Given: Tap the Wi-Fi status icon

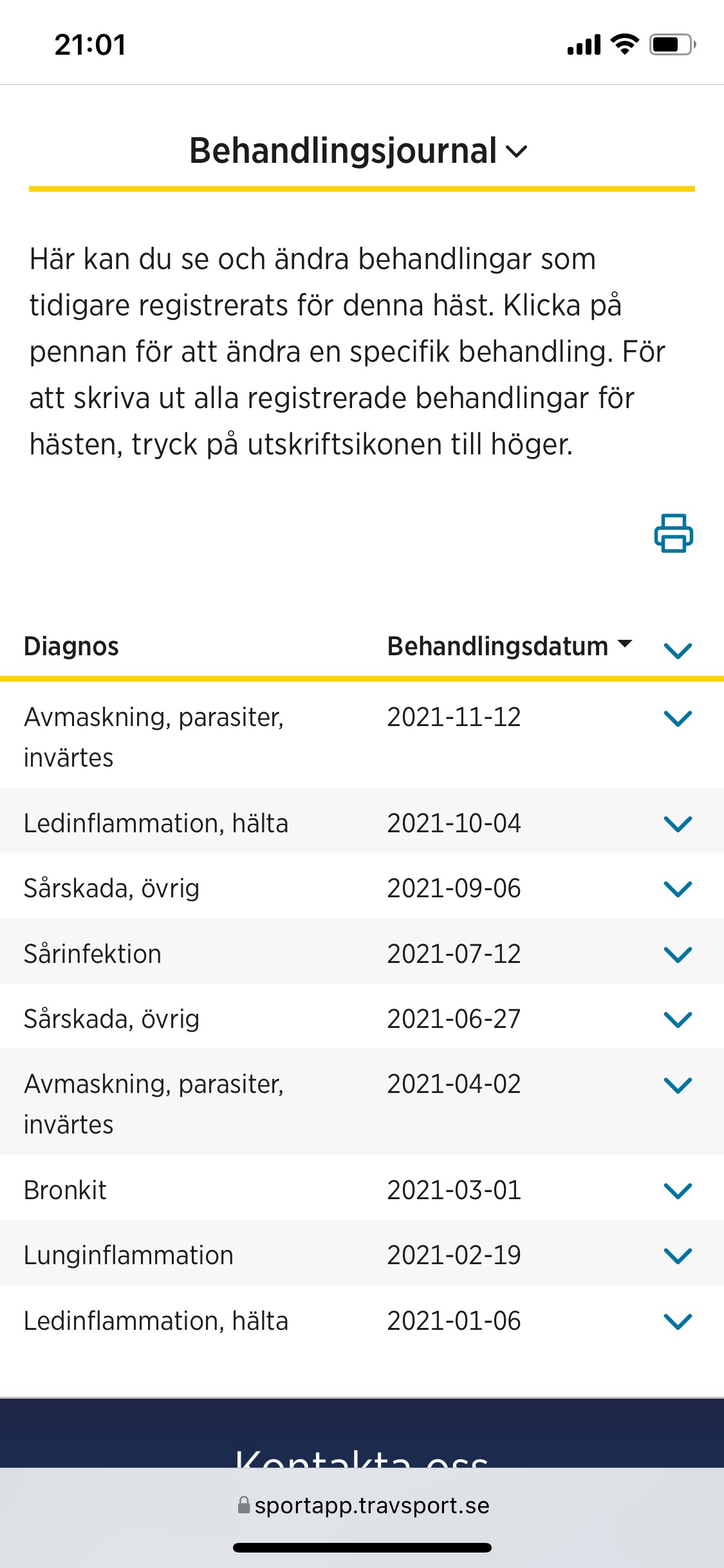Looking at the screenshot, I should click(x=624, y=44).
